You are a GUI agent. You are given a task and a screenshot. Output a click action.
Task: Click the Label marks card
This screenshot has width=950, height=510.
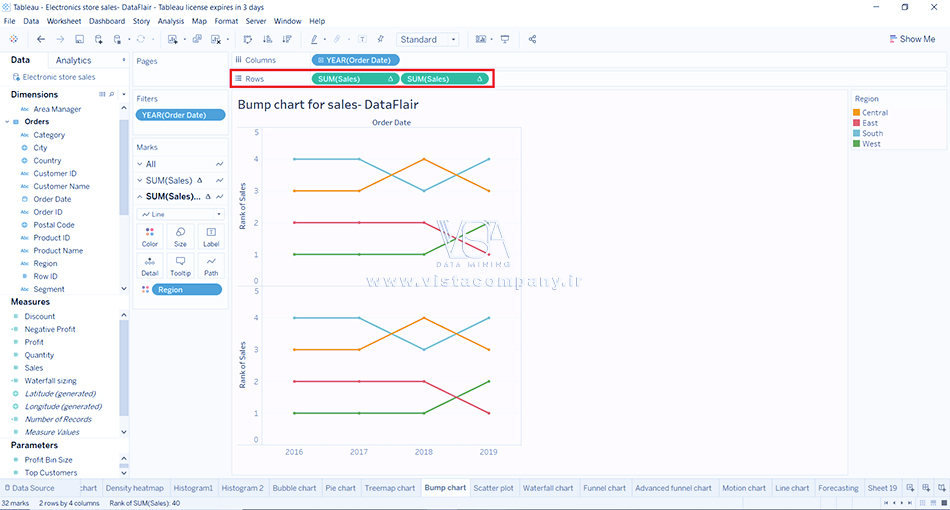[x=210, y=236]
